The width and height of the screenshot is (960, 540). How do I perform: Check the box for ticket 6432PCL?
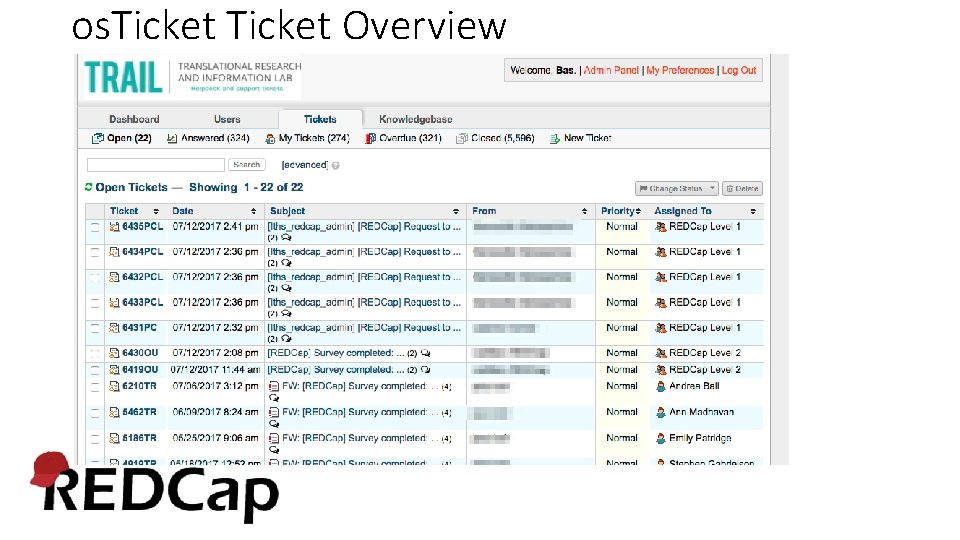click(x=95, y=277)
